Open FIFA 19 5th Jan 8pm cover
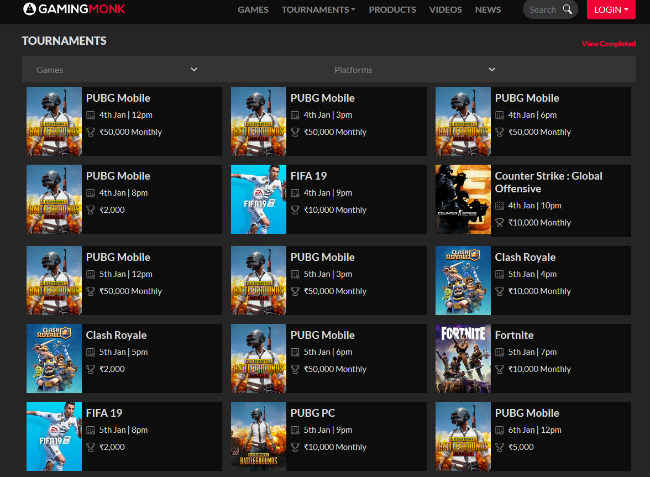This screenshot has width=650, height=477. pos(54,436)
